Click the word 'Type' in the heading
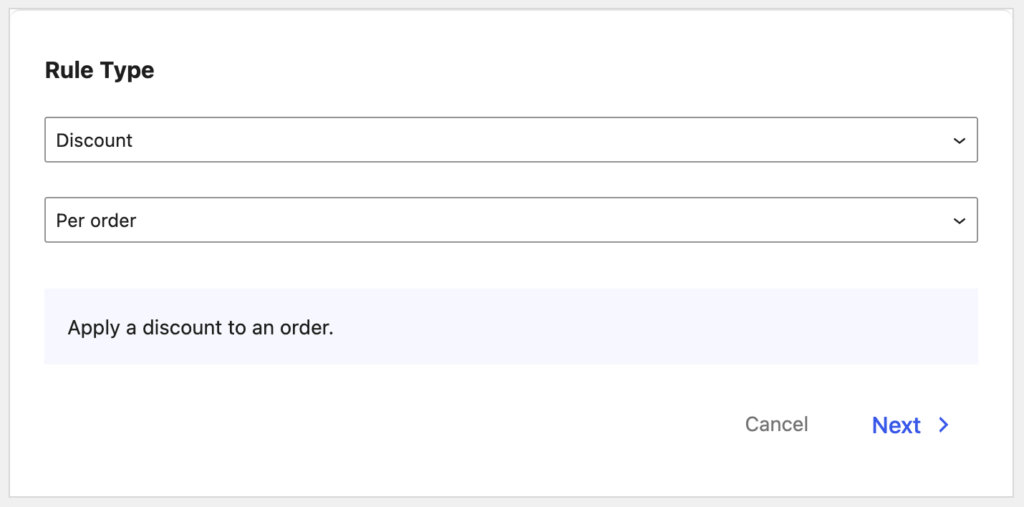Screen dimensions: 1024x507 tap(128, 72)
